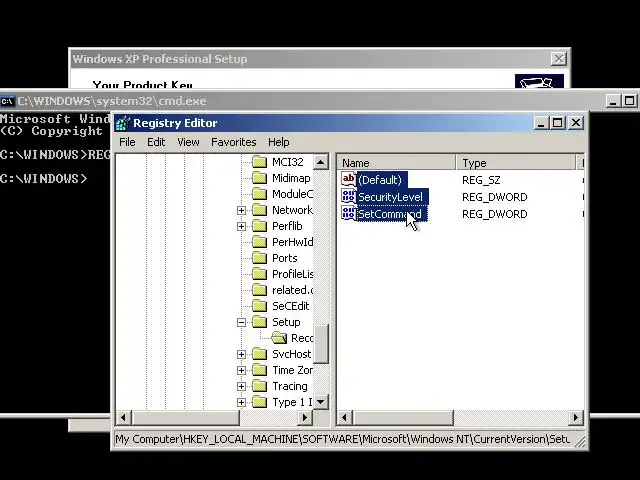Open the Edit menu in Registry Editor
Screen dimensions: 640x480
(x=156, y=142)
